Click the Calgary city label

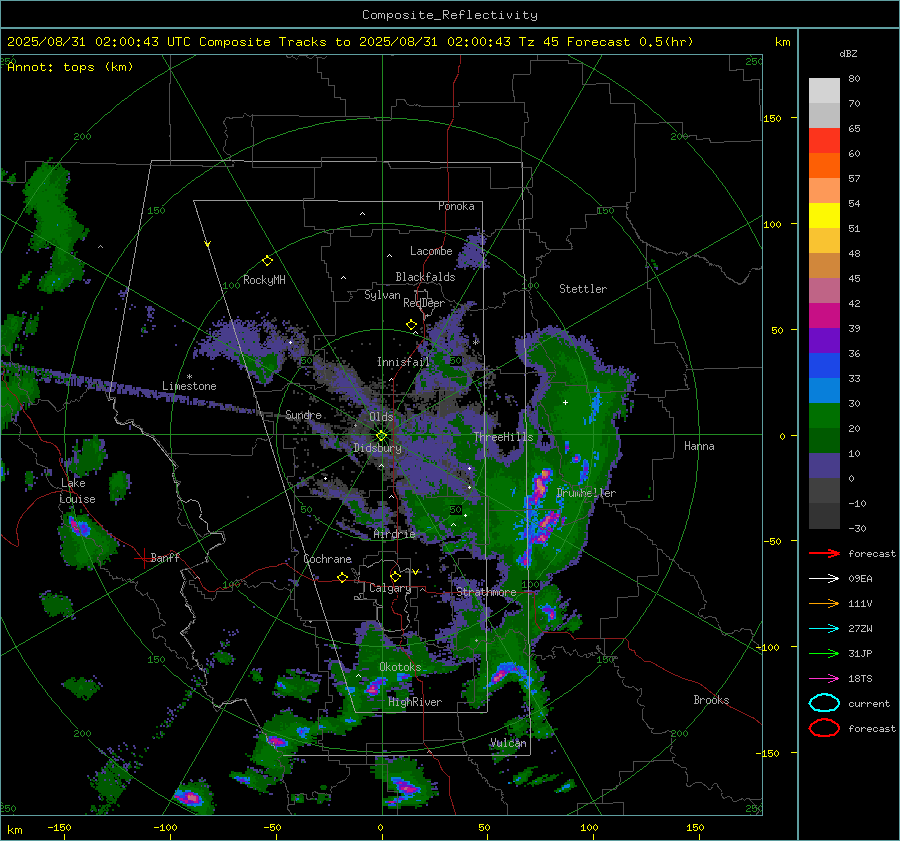[390, 588]
